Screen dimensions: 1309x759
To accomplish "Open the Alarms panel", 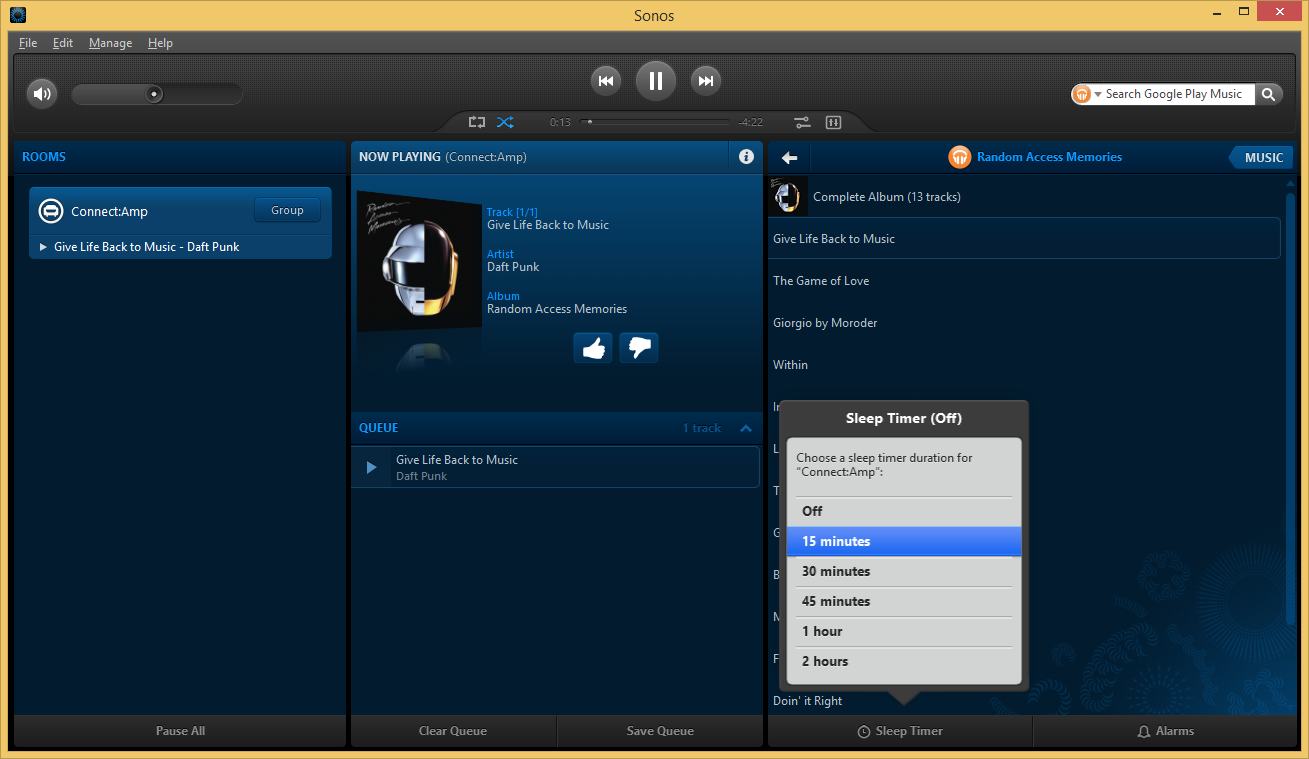I will coord(1166,731).
